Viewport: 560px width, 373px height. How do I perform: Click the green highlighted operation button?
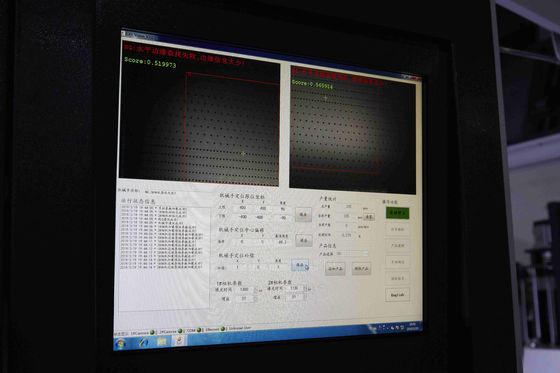(x=398, y=213)
